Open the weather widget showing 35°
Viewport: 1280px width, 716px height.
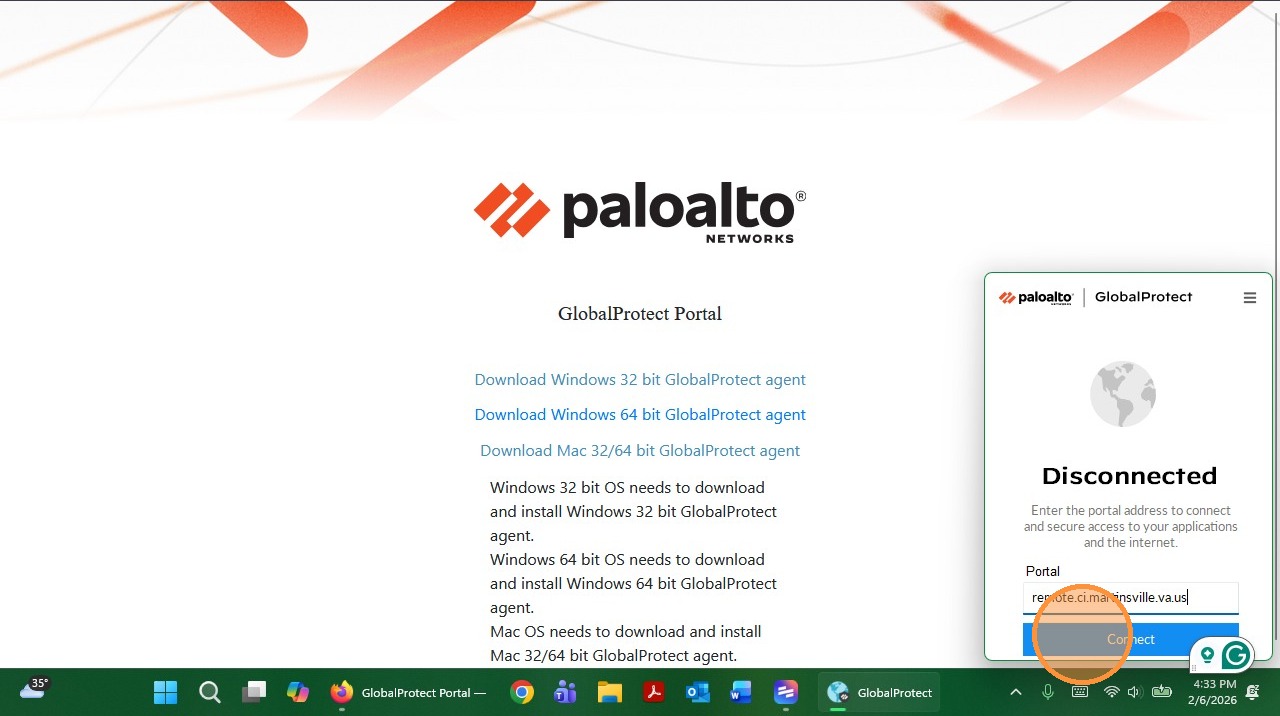34,688
